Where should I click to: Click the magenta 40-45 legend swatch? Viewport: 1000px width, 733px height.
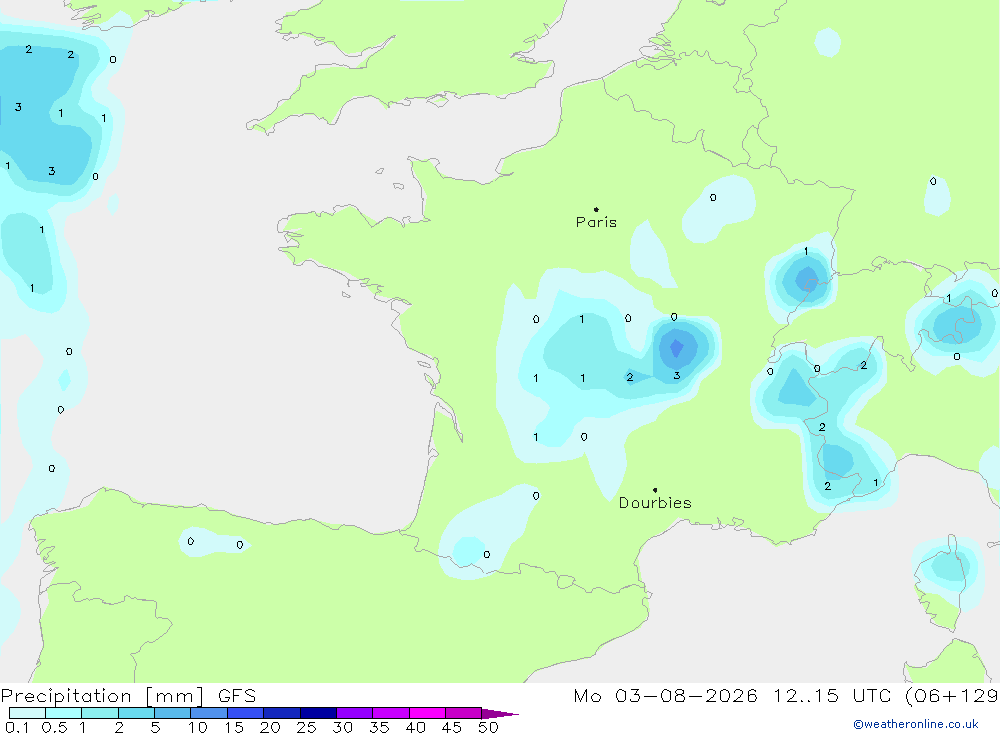(x=427, y=713)
